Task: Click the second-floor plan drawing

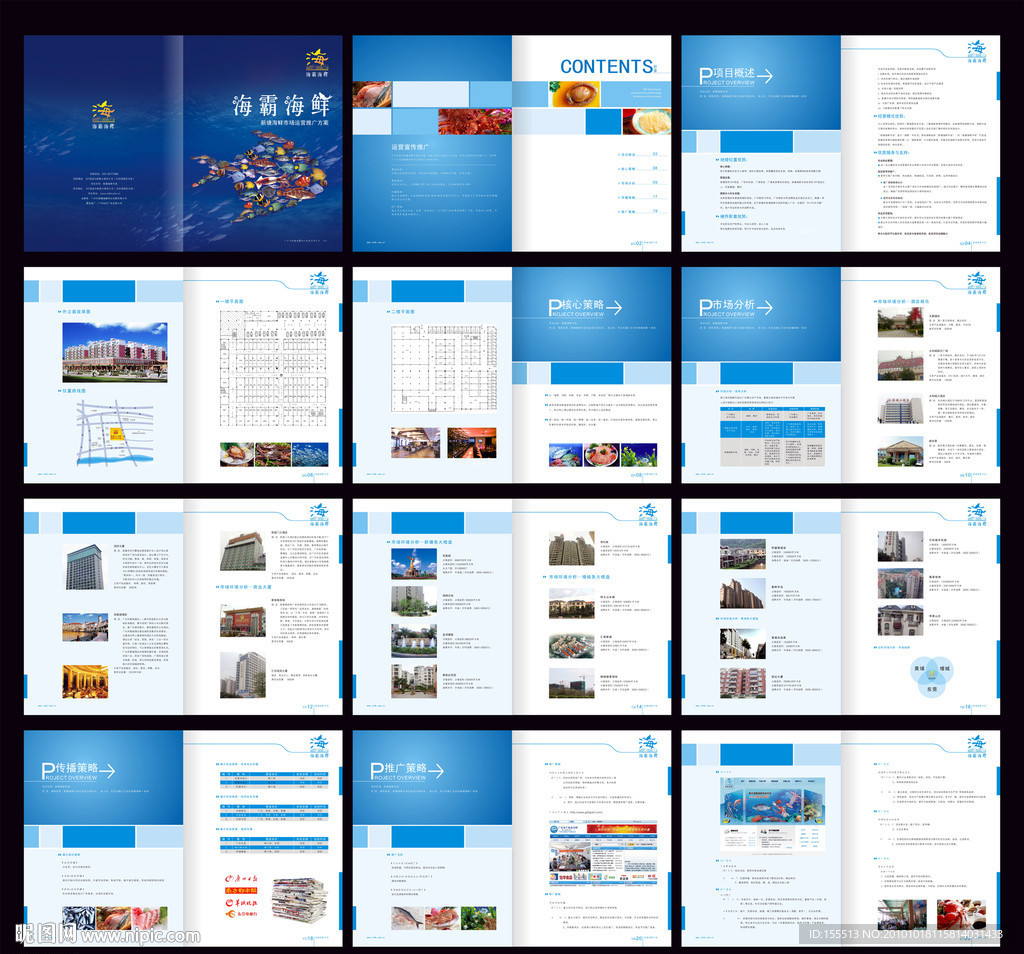Action: click(x=444, y=368)
